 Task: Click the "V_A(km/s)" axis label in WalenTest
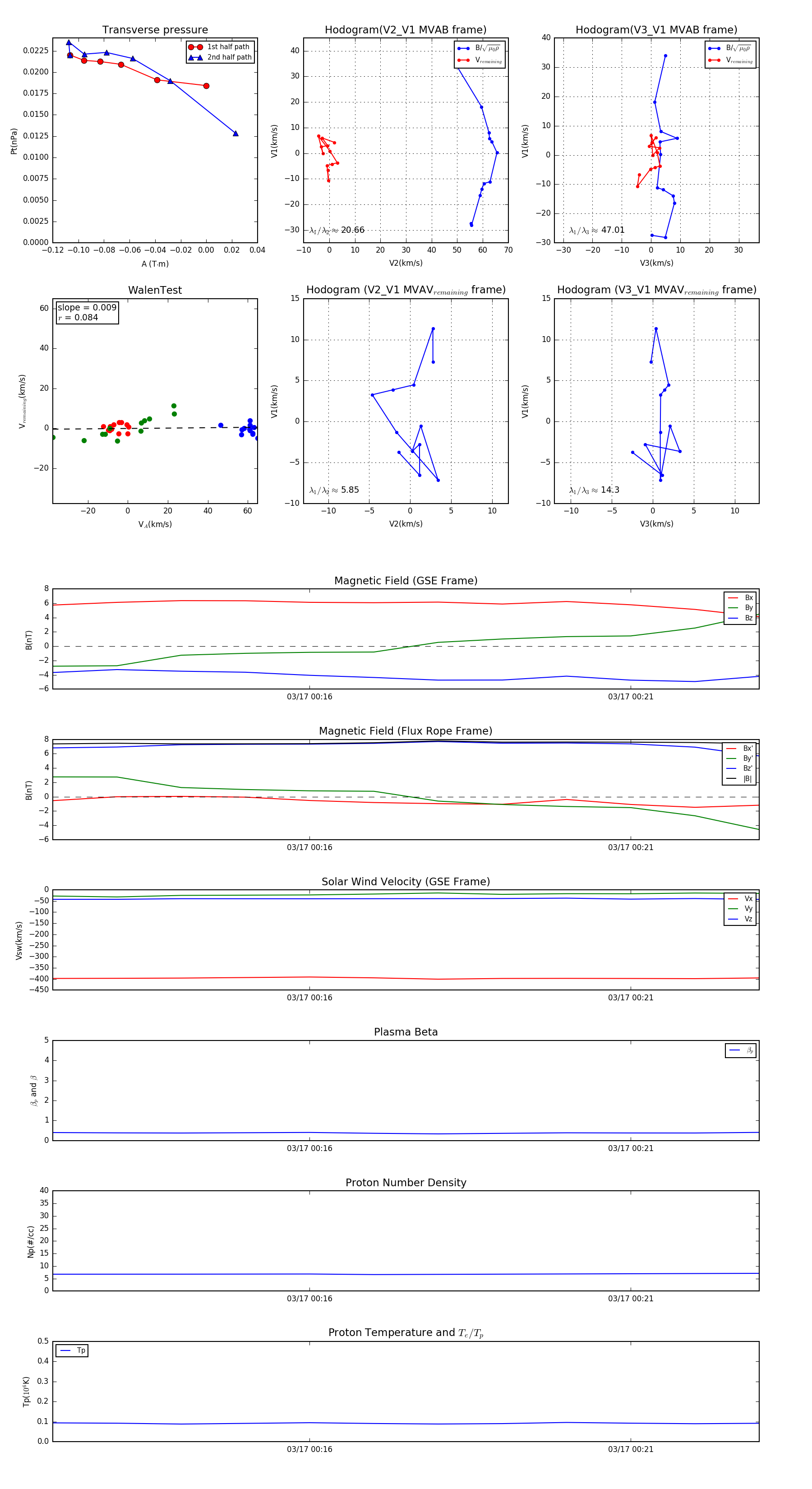coord(155,524)
